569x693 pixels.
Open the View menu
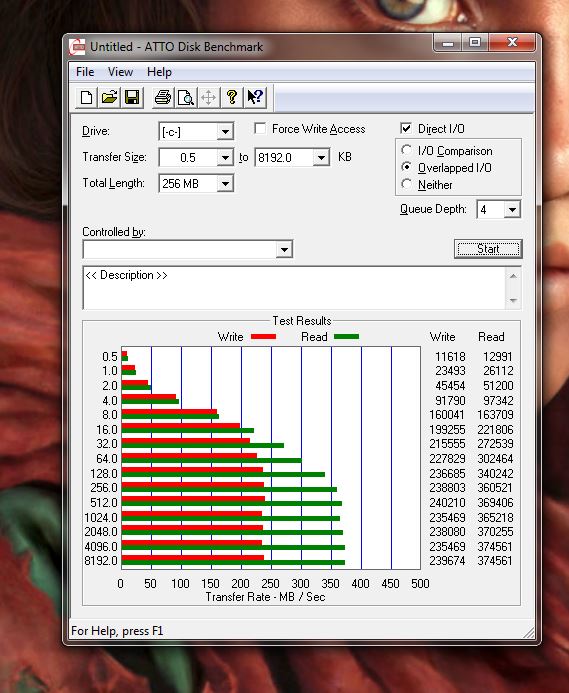click(x=120, y=72)
